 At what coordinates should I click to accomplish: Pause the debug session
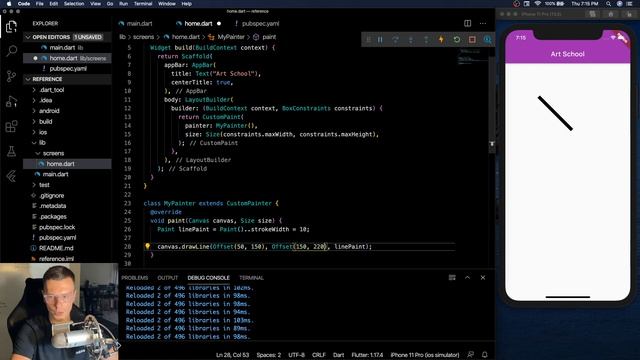click(380, 40)
